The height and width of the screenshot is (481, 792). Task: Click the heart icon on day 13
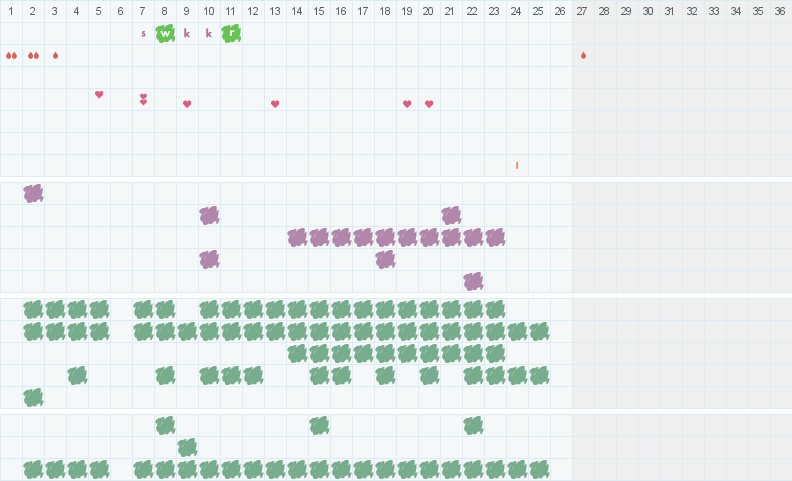pyautogui.click(x=275, y=104)
